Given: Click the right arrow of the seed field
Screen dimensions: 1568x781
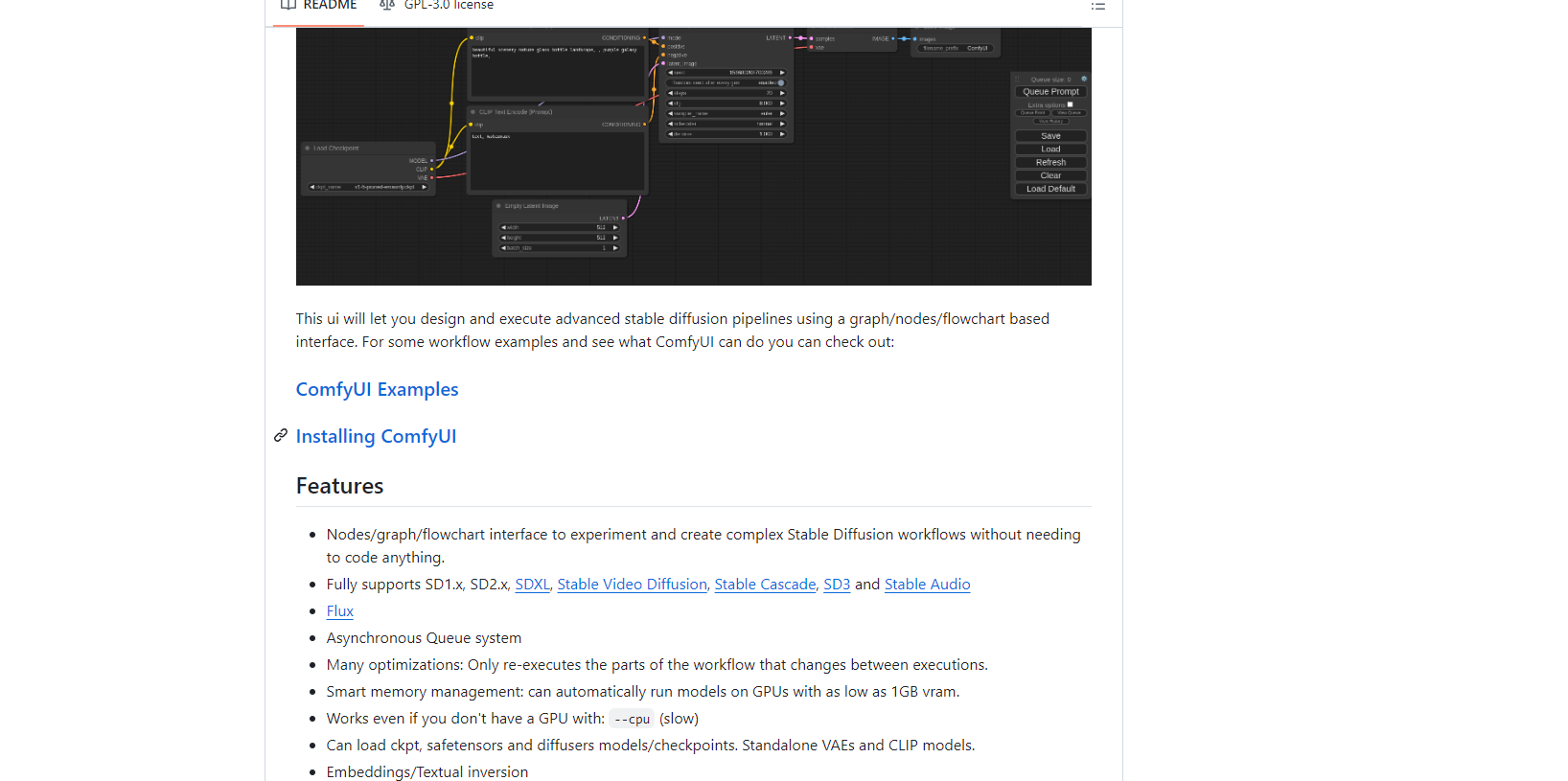Looking at the screenshot, I should [782, 73].
